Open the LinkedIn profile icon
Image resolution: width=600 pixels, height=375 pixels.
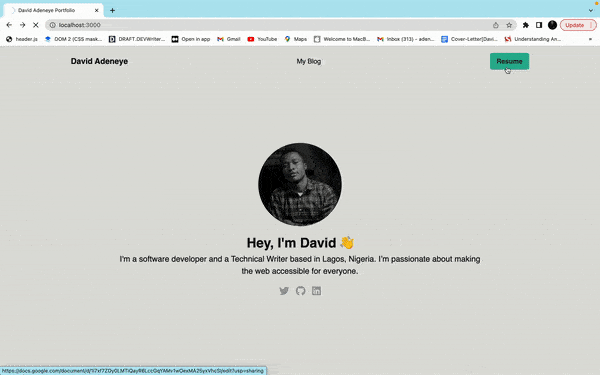(x=316, y=291)
